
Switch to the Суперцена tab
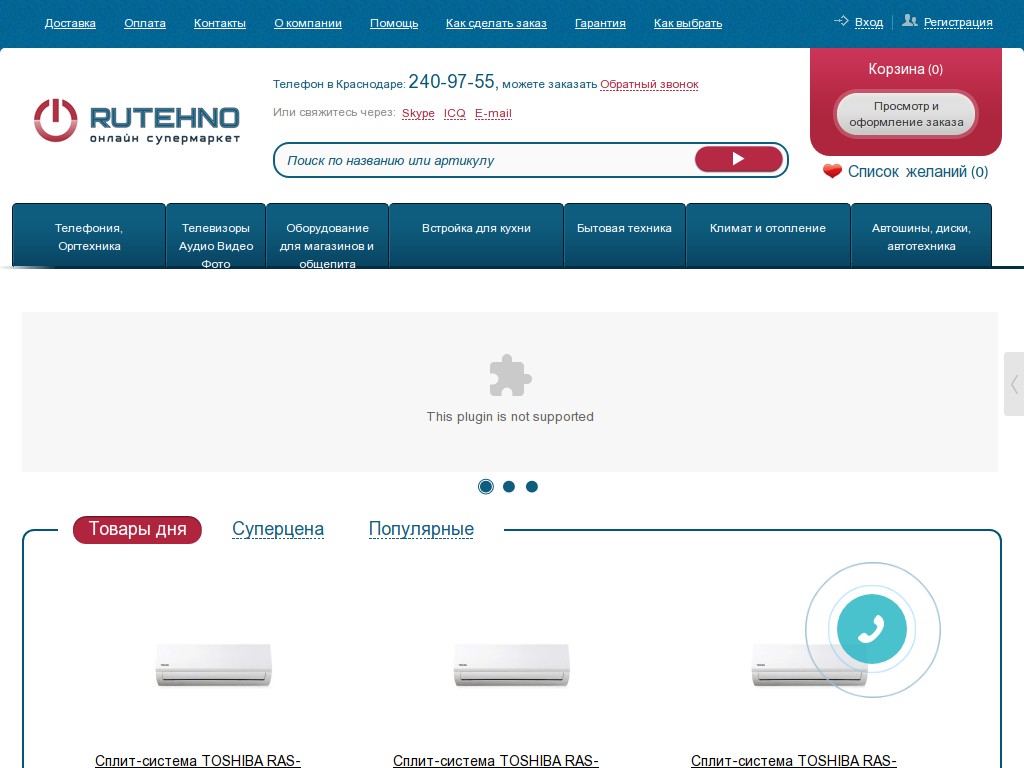(x=278, y=529)
